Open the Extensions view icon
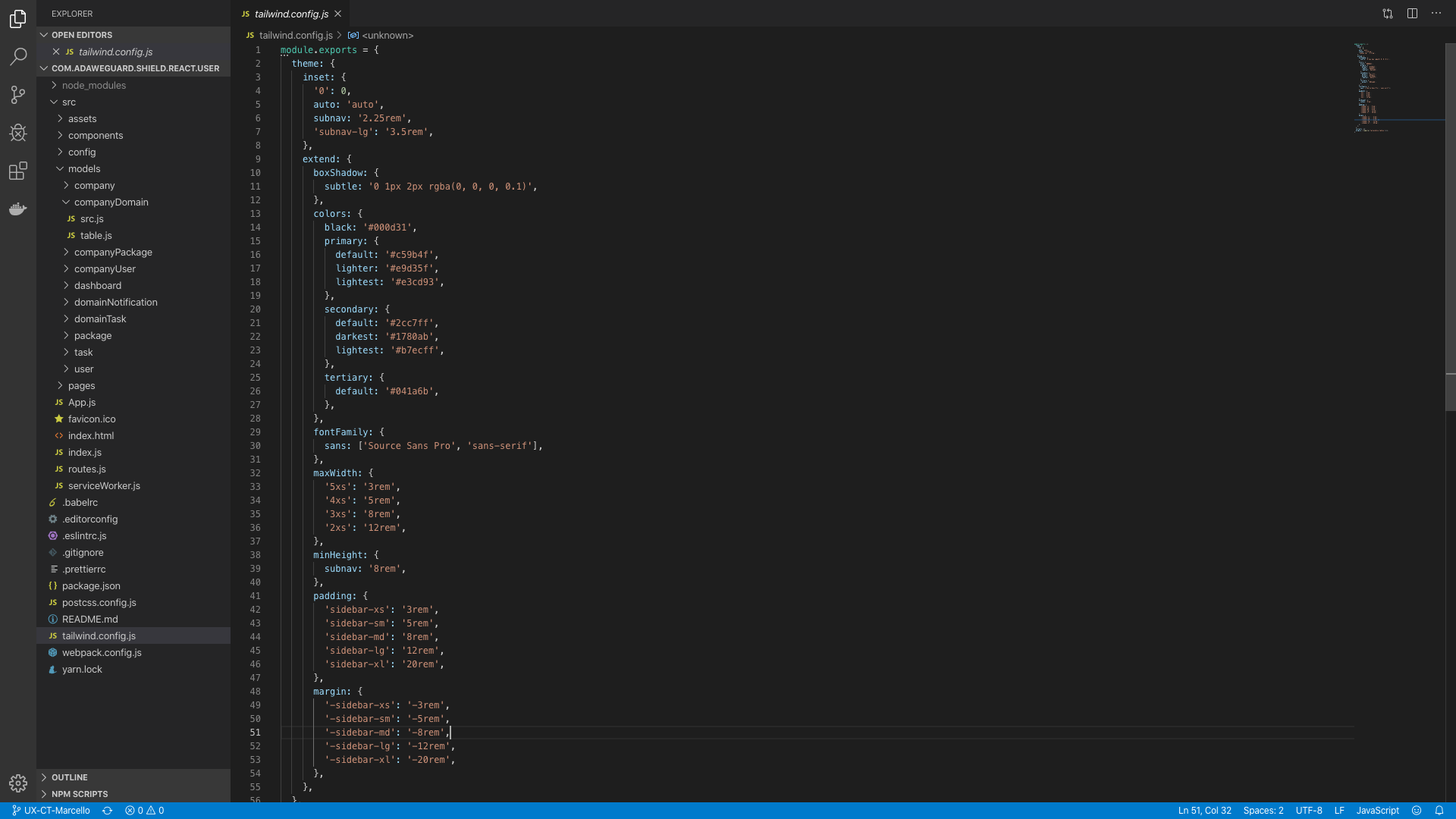The image size is (1456, 819). pos(18,171)
